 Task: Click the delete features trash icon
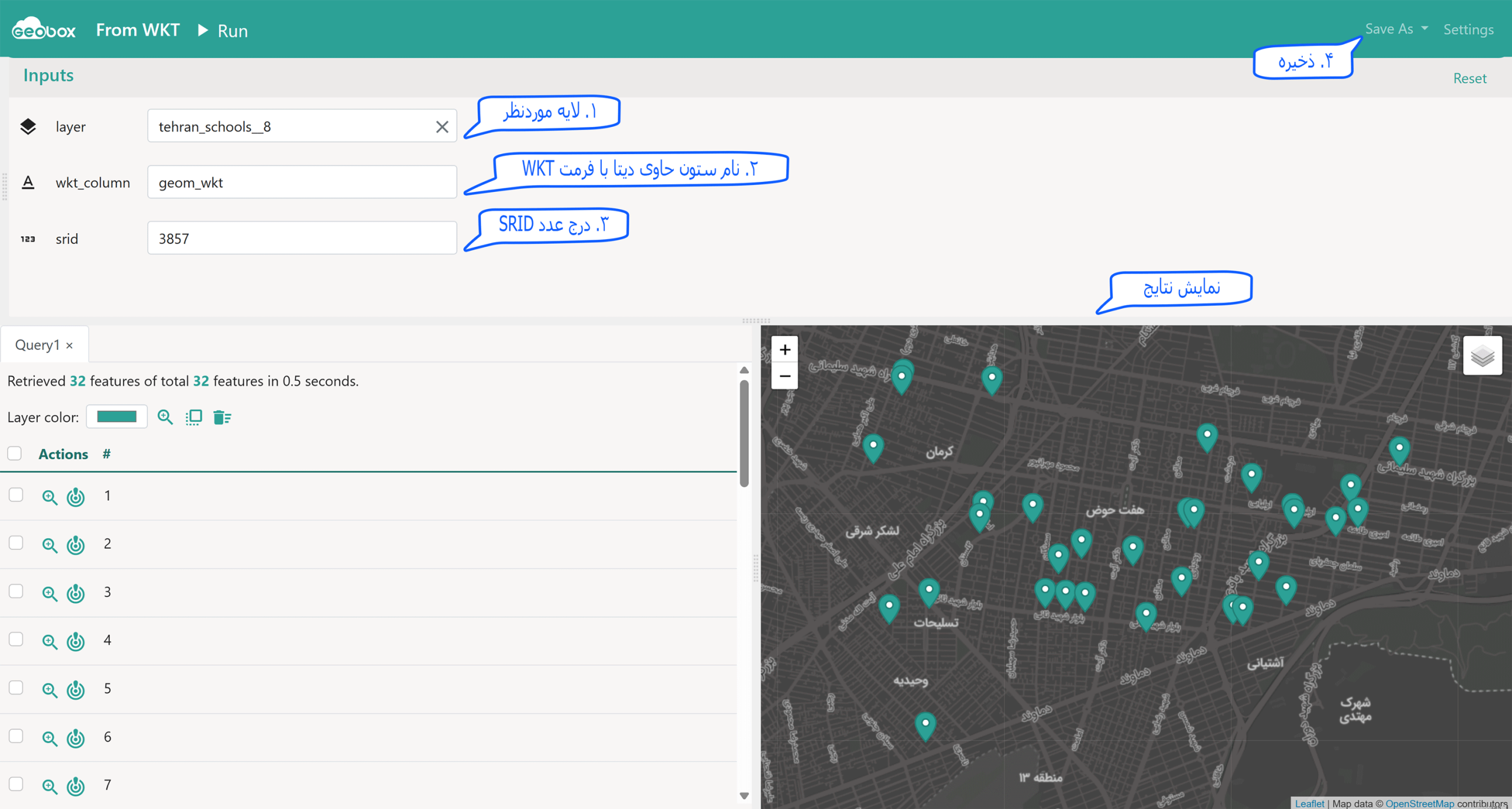coord(222,417)
